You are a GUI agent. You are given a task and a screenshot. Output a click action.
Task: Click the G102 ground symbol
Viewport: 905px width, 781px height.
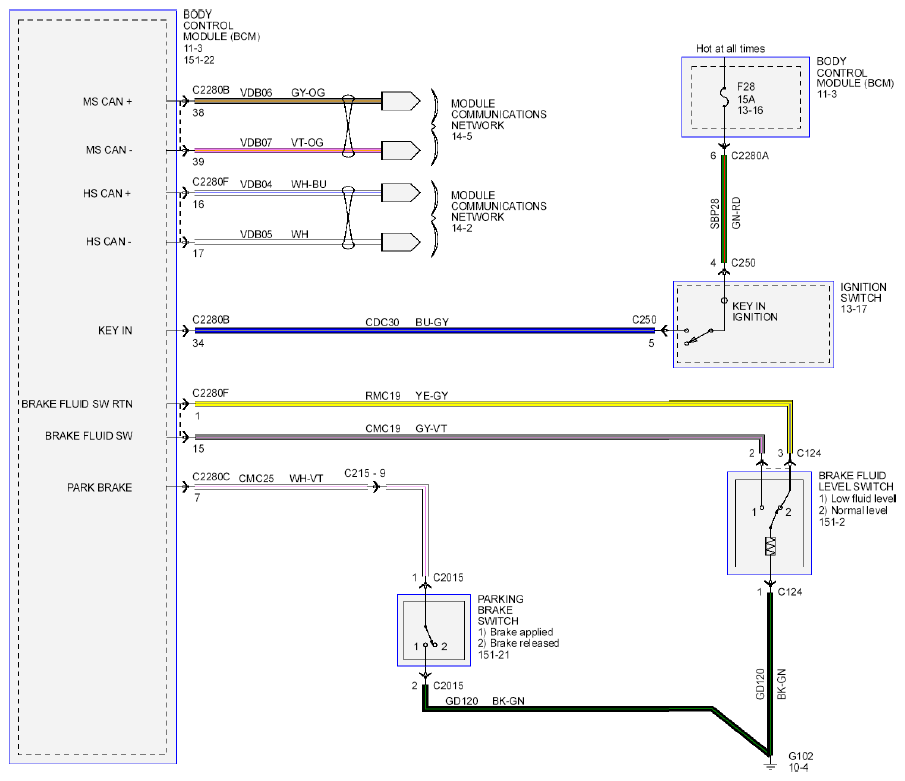[770, 765]
